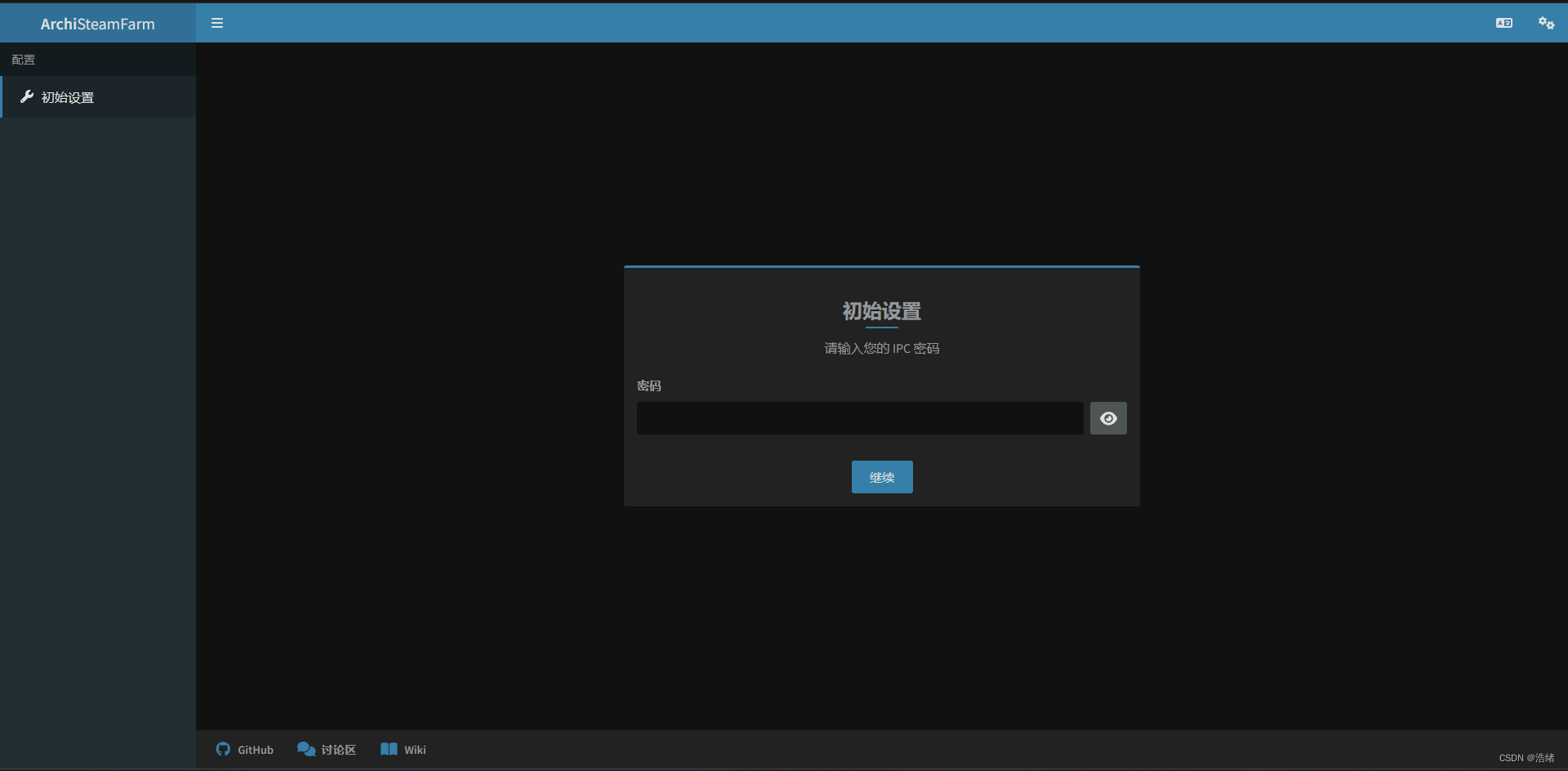Focus the IPC password input field
Viewport: 1568px width, 771px height.
pos(859,418)
